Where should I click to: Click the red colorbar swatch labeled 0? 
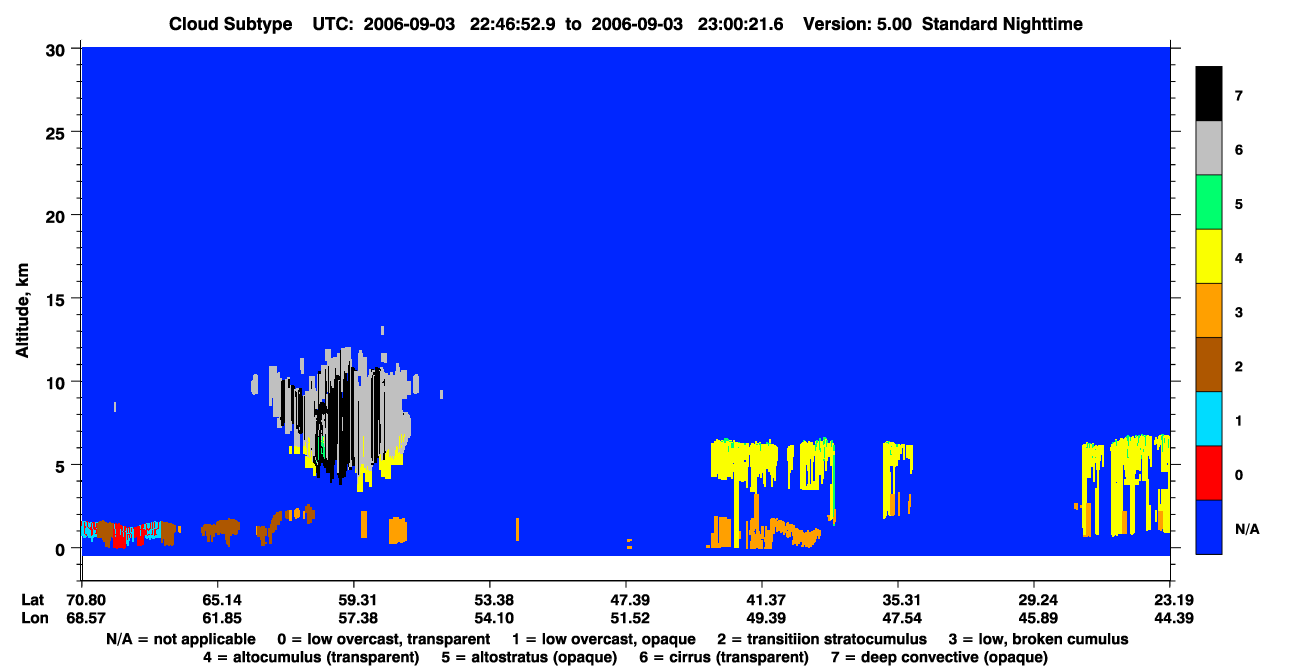coord(1209,472)
